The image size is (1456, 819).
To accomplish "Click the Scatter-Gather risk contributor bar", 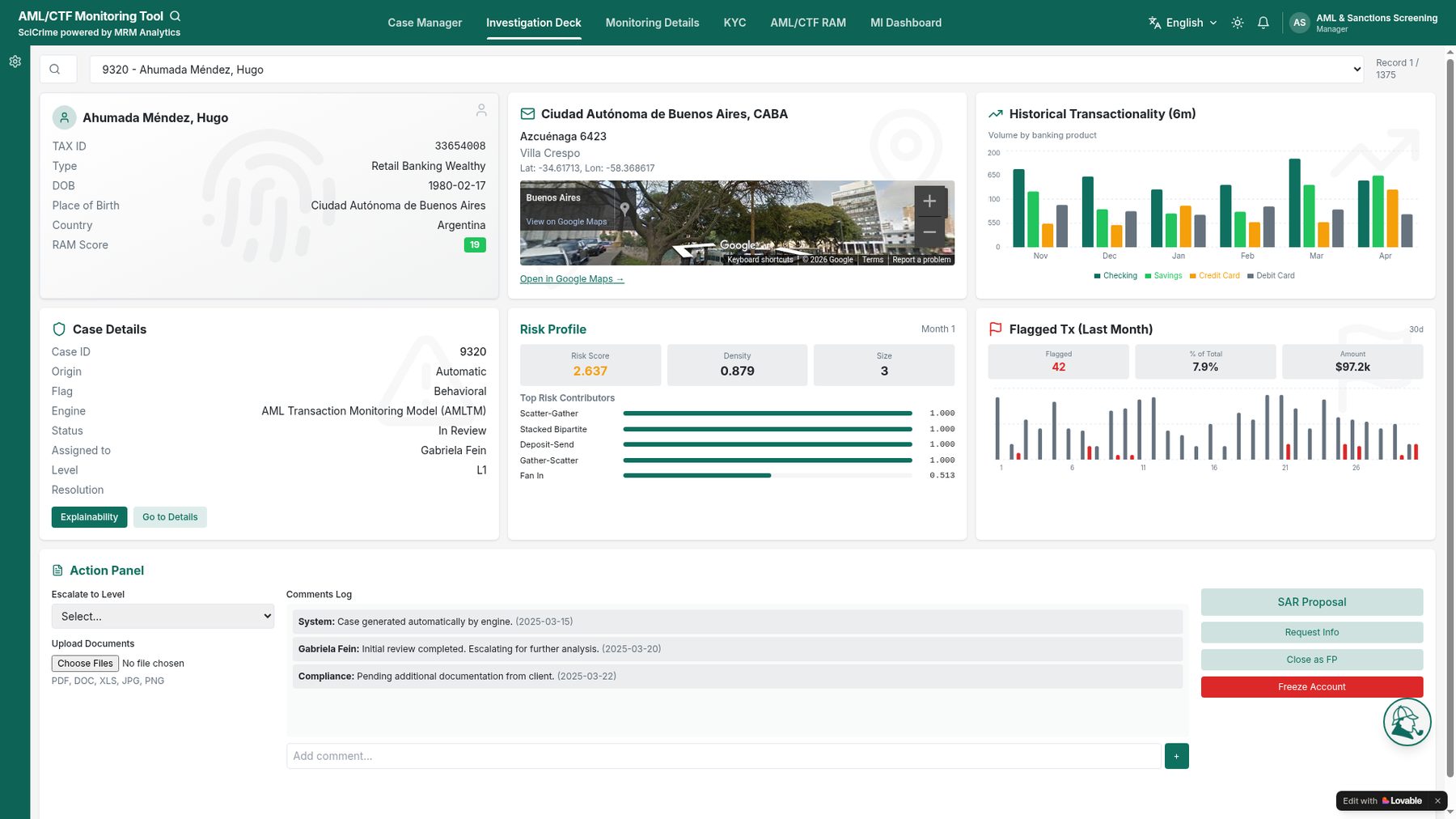I will point(768,414).
